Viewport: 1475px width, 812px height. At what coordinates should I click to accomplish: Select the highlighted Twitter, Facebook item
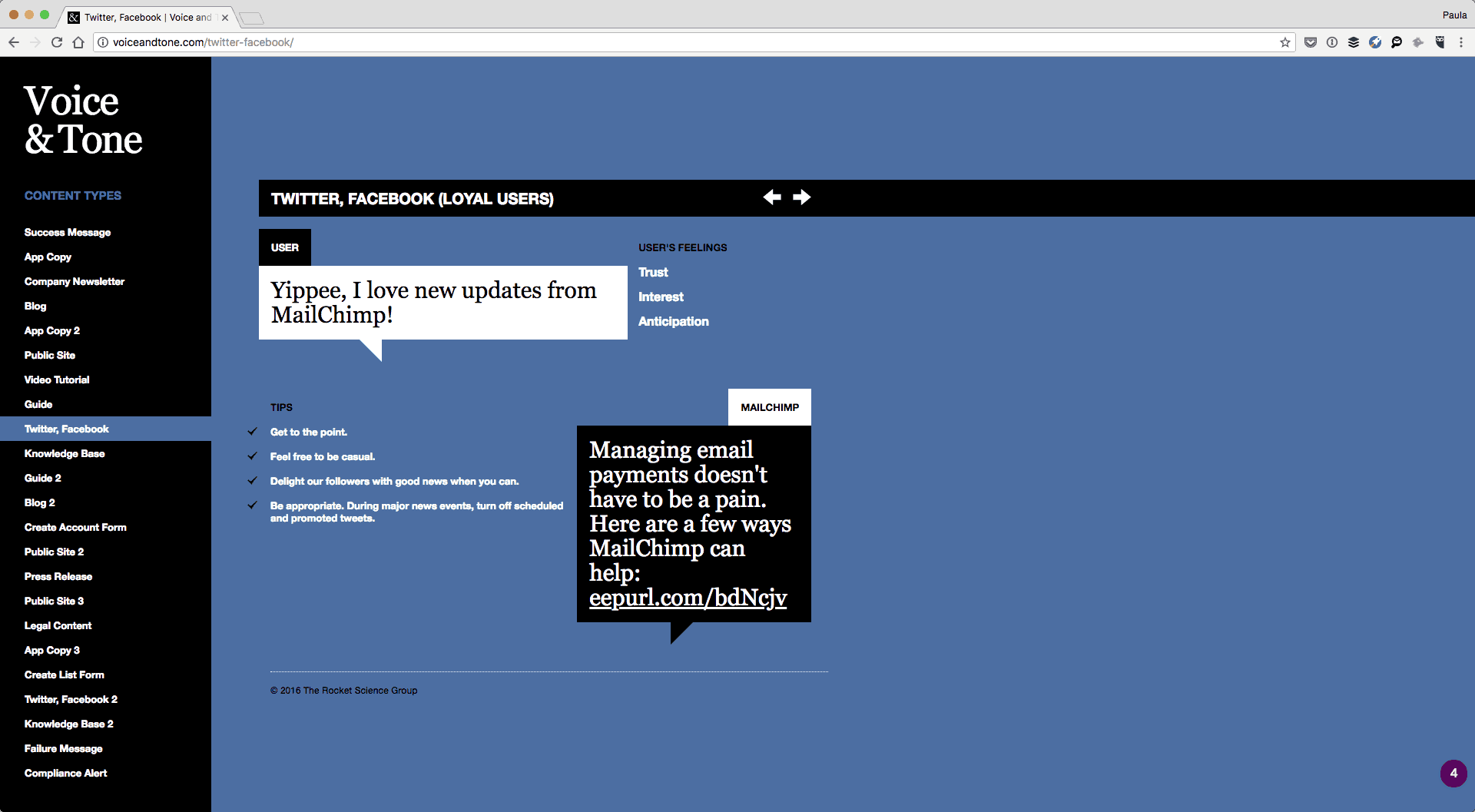pos(105,429)
